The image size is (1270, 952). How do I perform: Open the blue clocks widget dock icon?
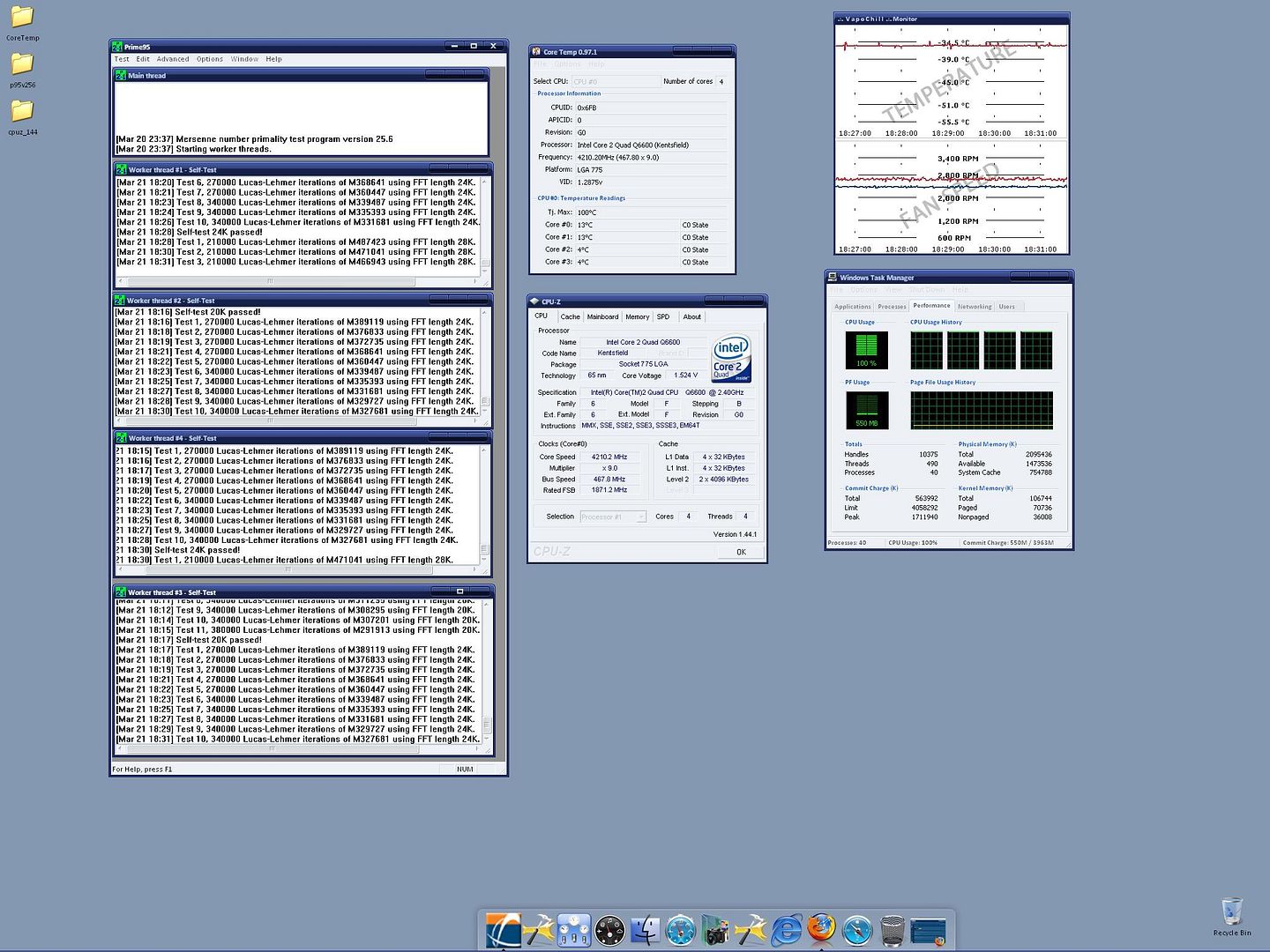pos(574,930)
